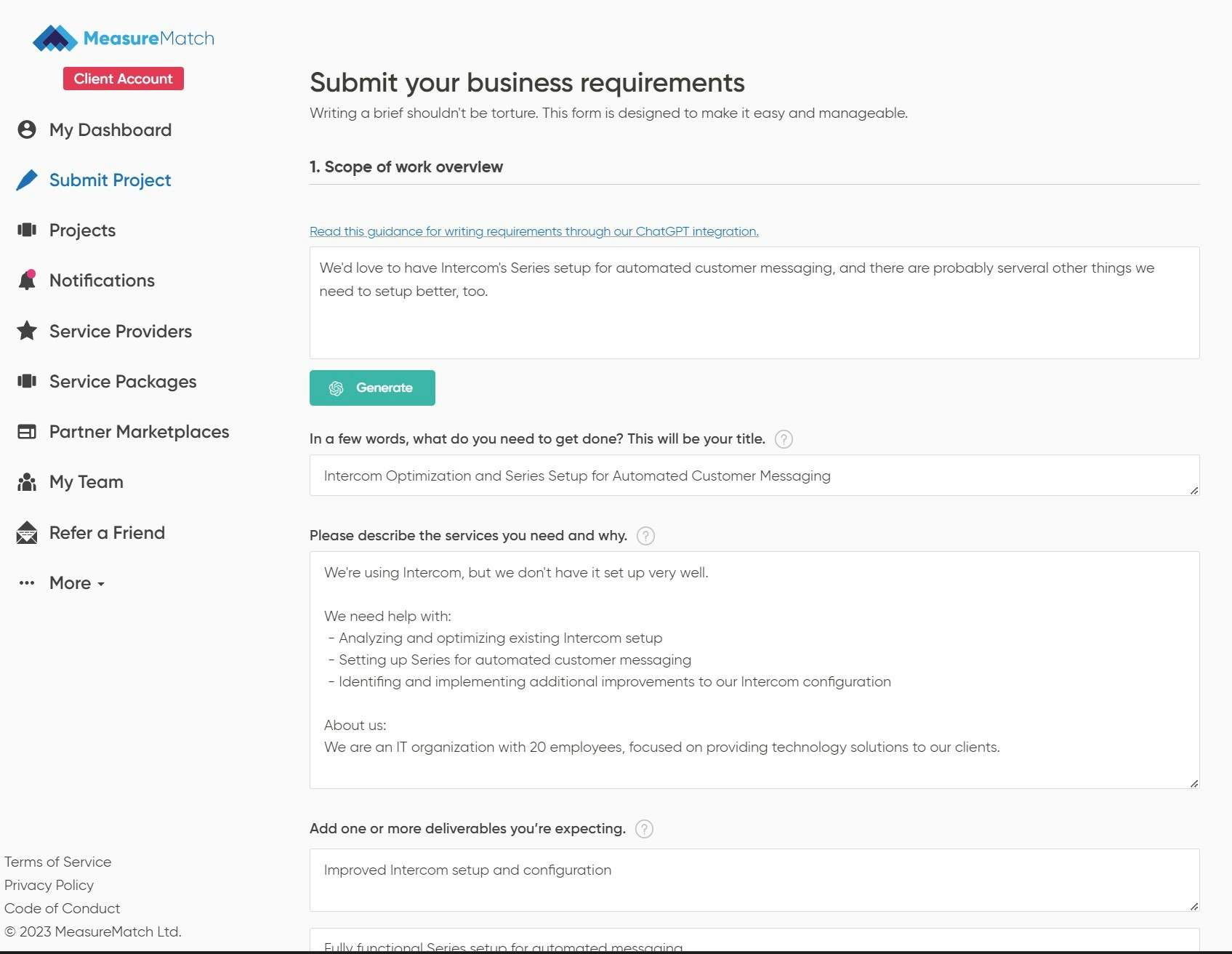
Task: Click the Service Providers star icon
Action: pyautogui.click(x=27, y=331)
